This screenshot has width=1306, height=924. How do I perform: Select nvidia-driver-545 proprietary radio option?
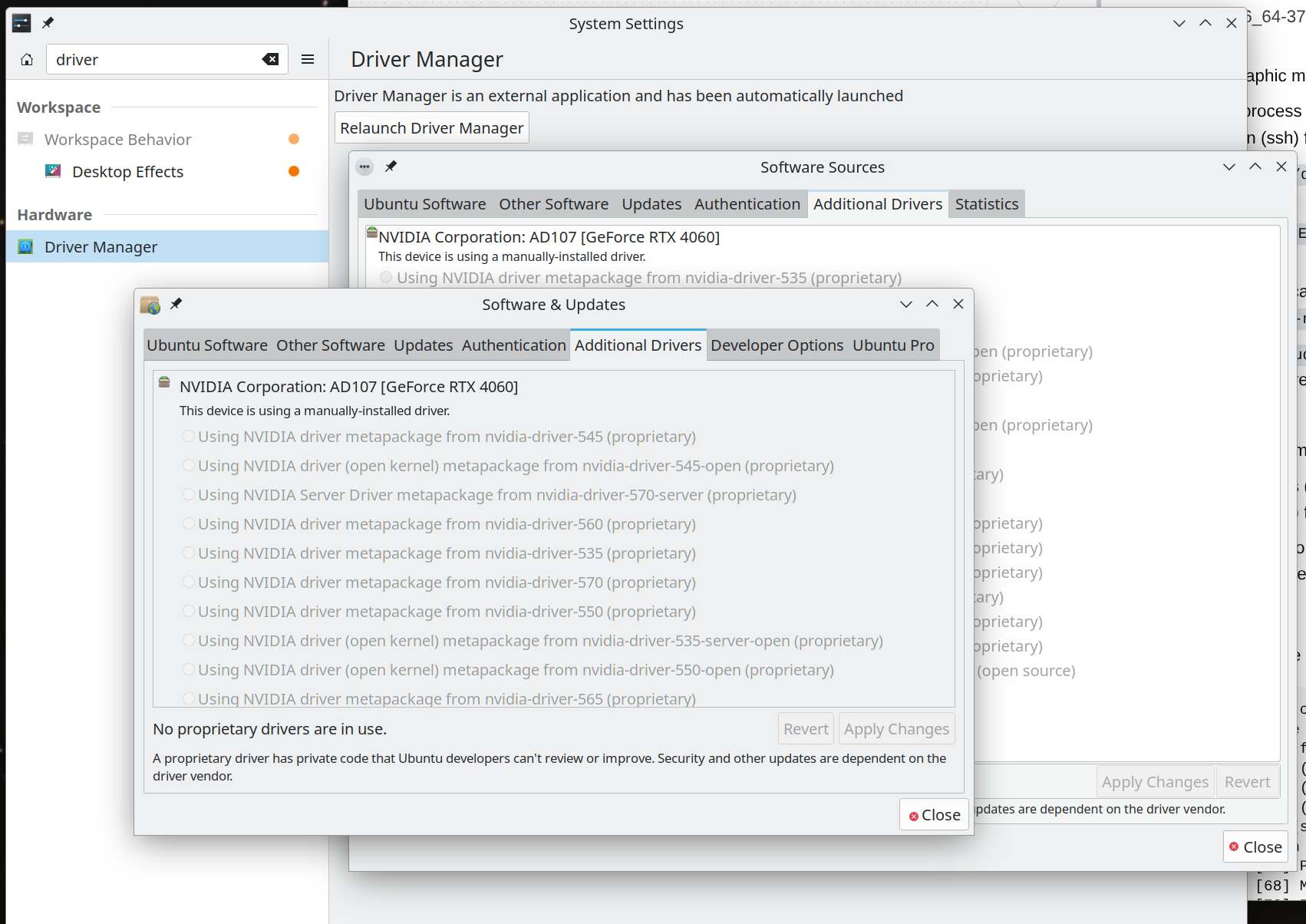(x=189, y=437)
